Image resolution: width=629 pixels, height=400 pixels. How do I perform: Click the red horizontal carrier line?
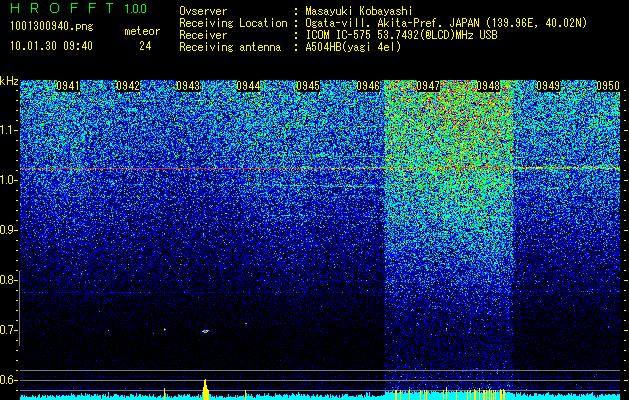pyautogui.click(x=320, y=169)
